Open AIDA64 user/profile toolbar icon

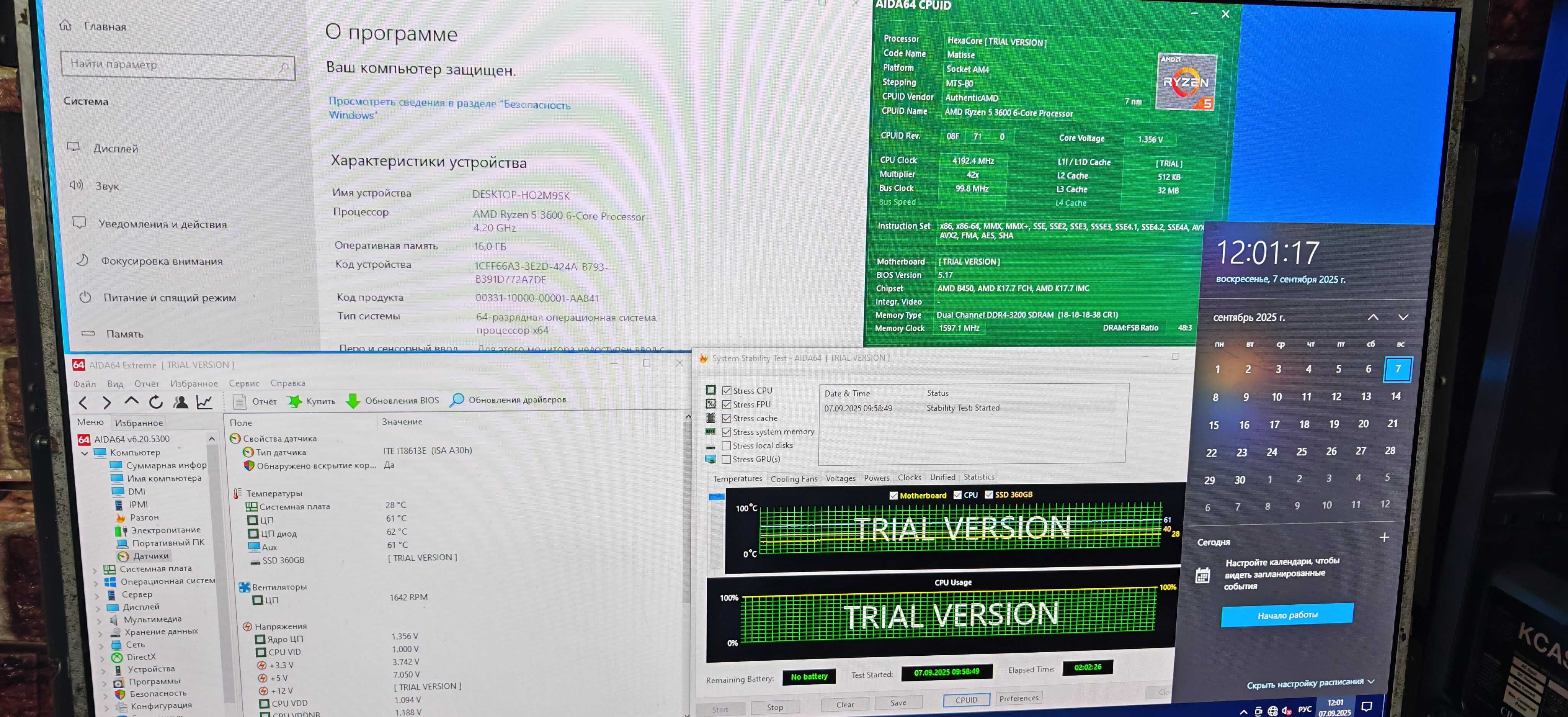click(x=180, y=401)
